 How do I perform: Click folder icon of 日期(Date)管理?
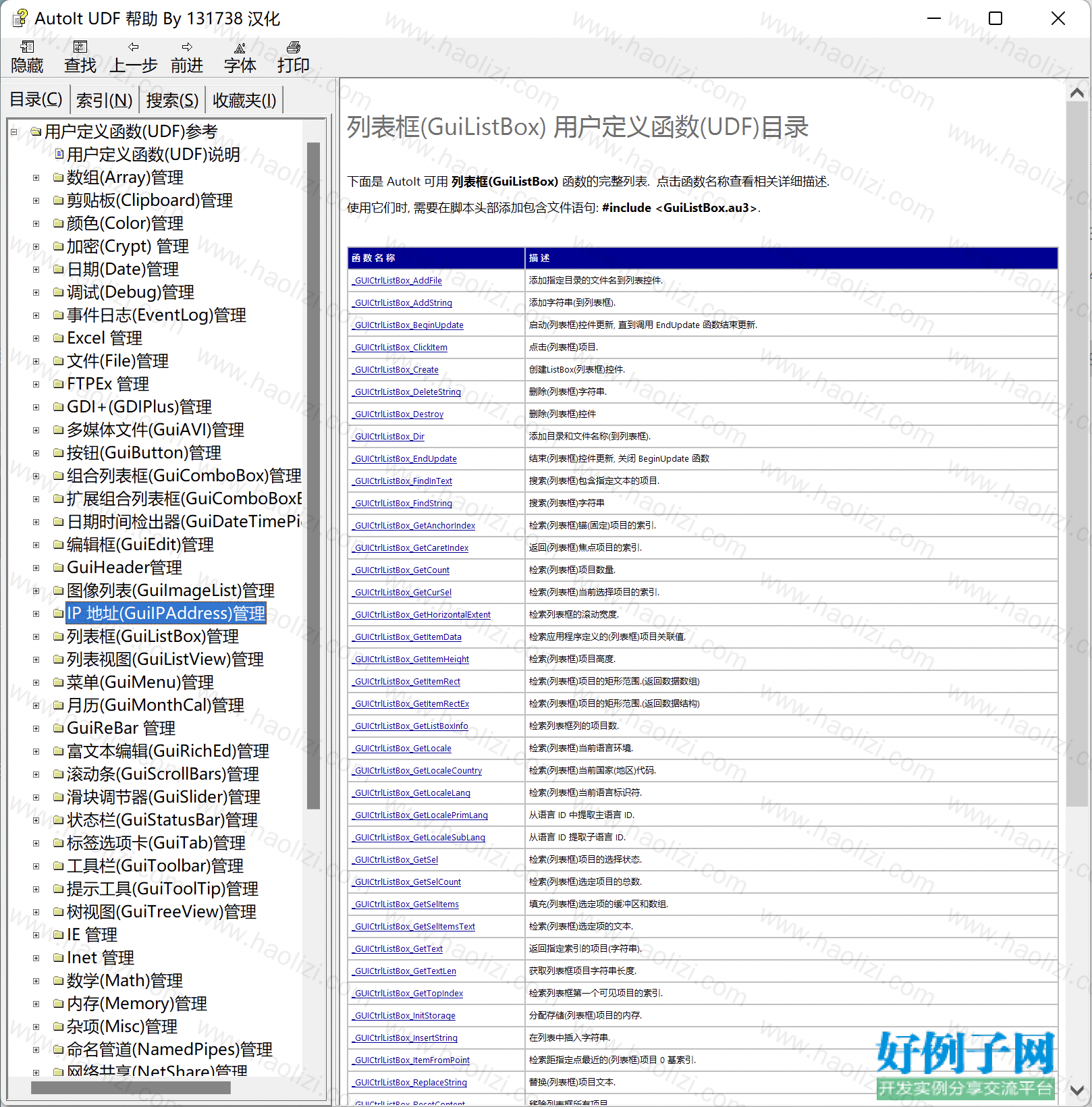click(59, 270)
